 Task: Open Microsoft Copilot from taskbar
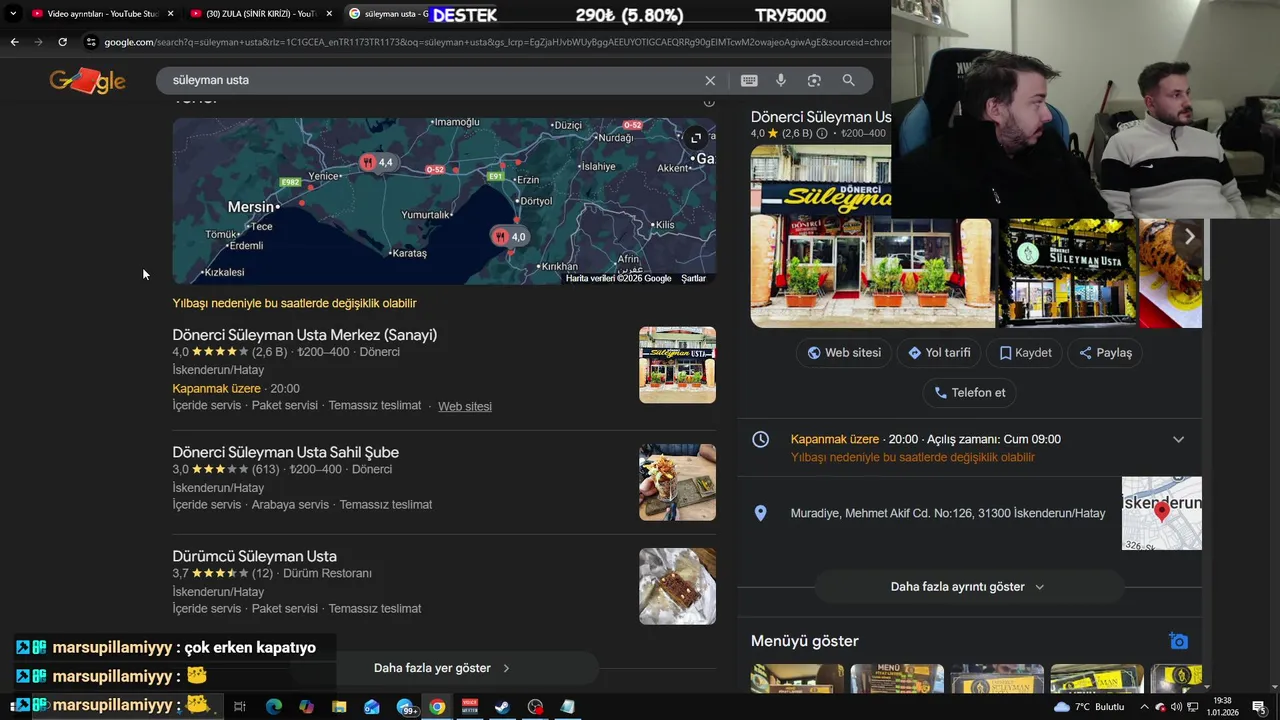point(306,707)
